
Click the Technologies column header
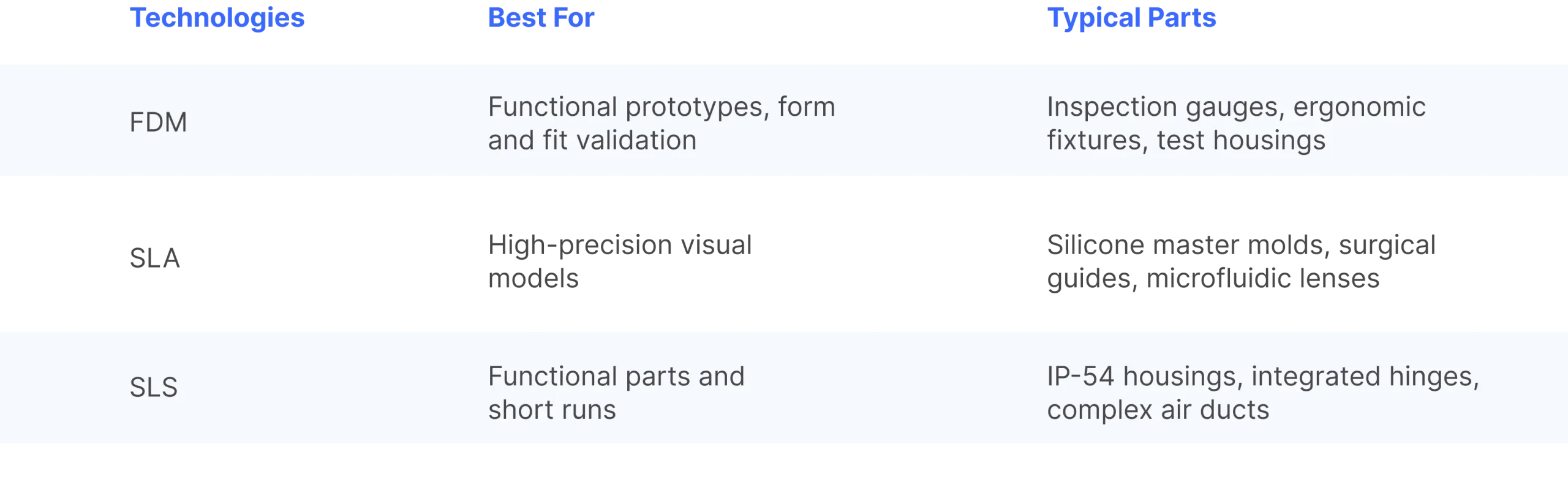pyautogui.click(x=217, y=18)
